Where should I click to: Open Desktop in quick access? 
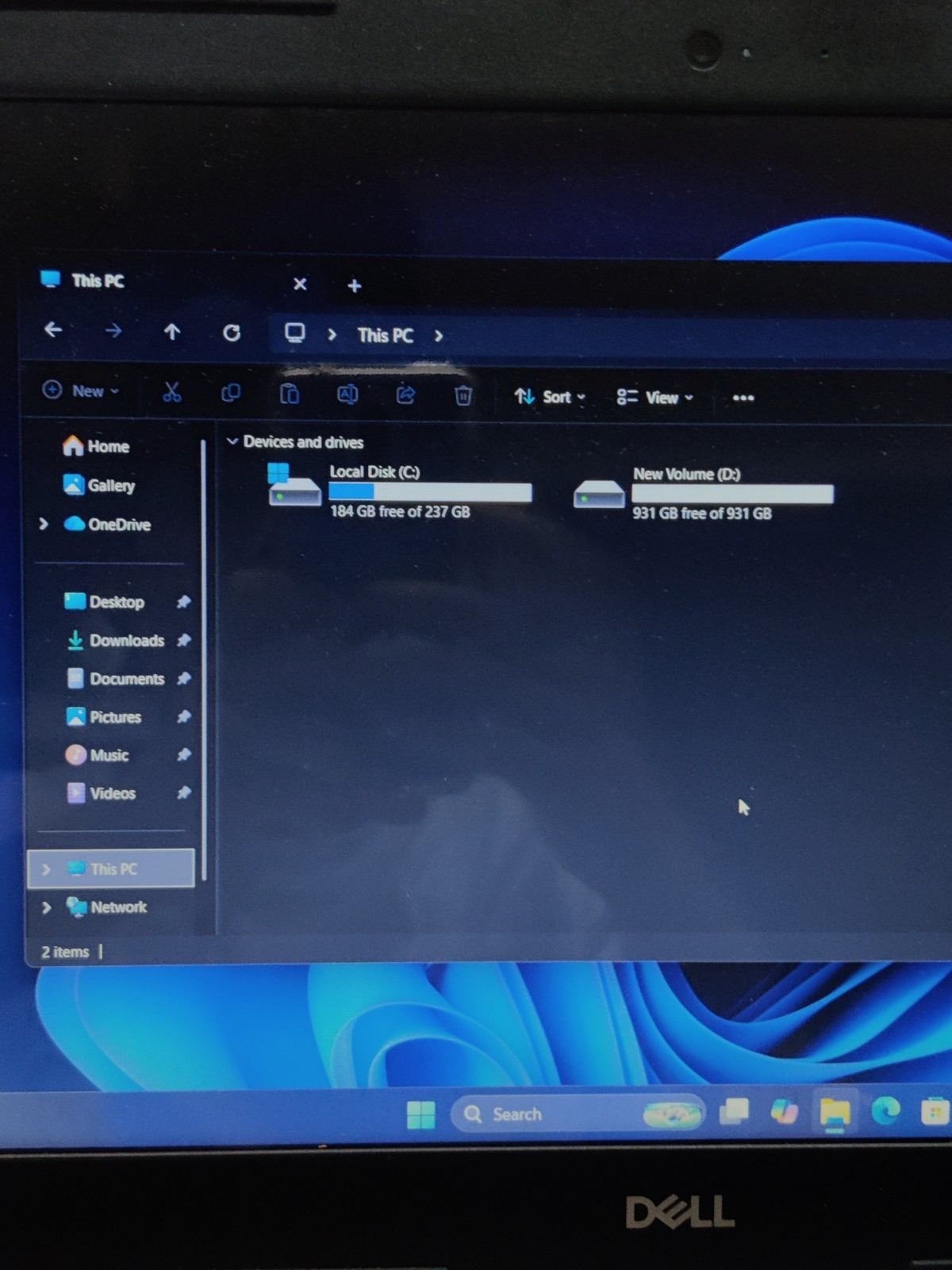coord(105,602)
